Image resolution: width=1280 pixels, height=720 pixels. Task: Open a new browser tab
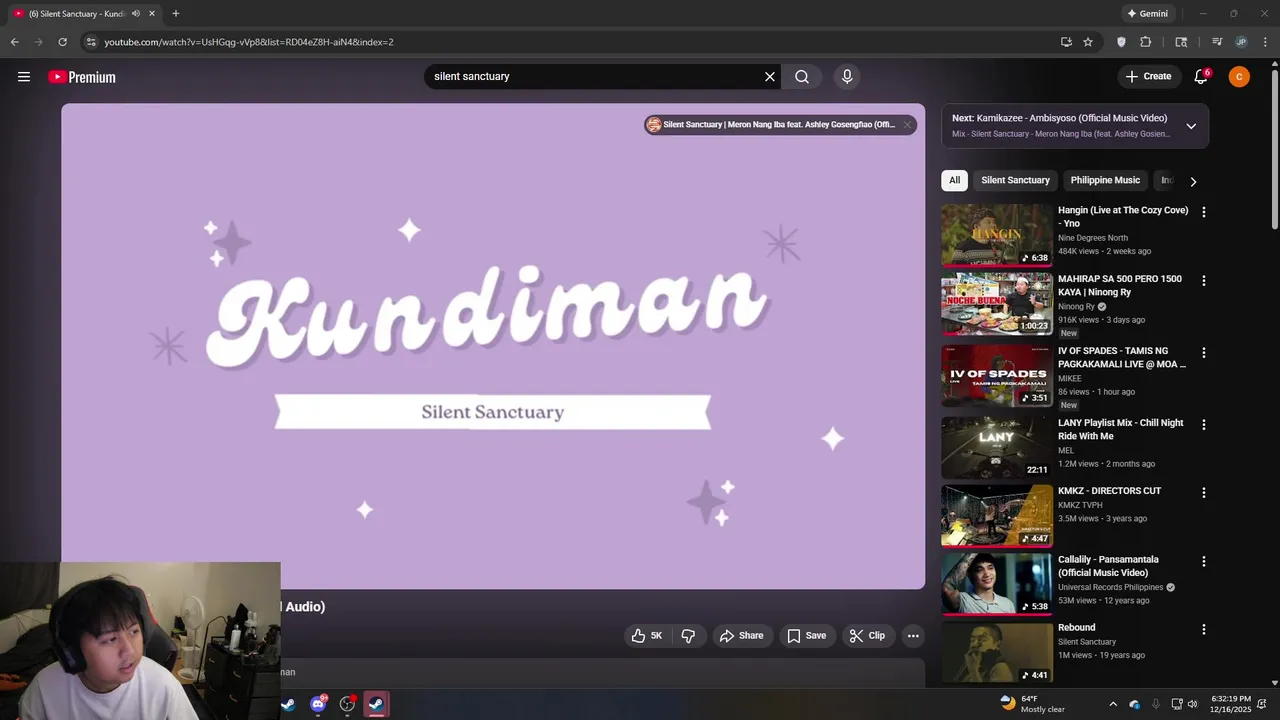[176, 14]
